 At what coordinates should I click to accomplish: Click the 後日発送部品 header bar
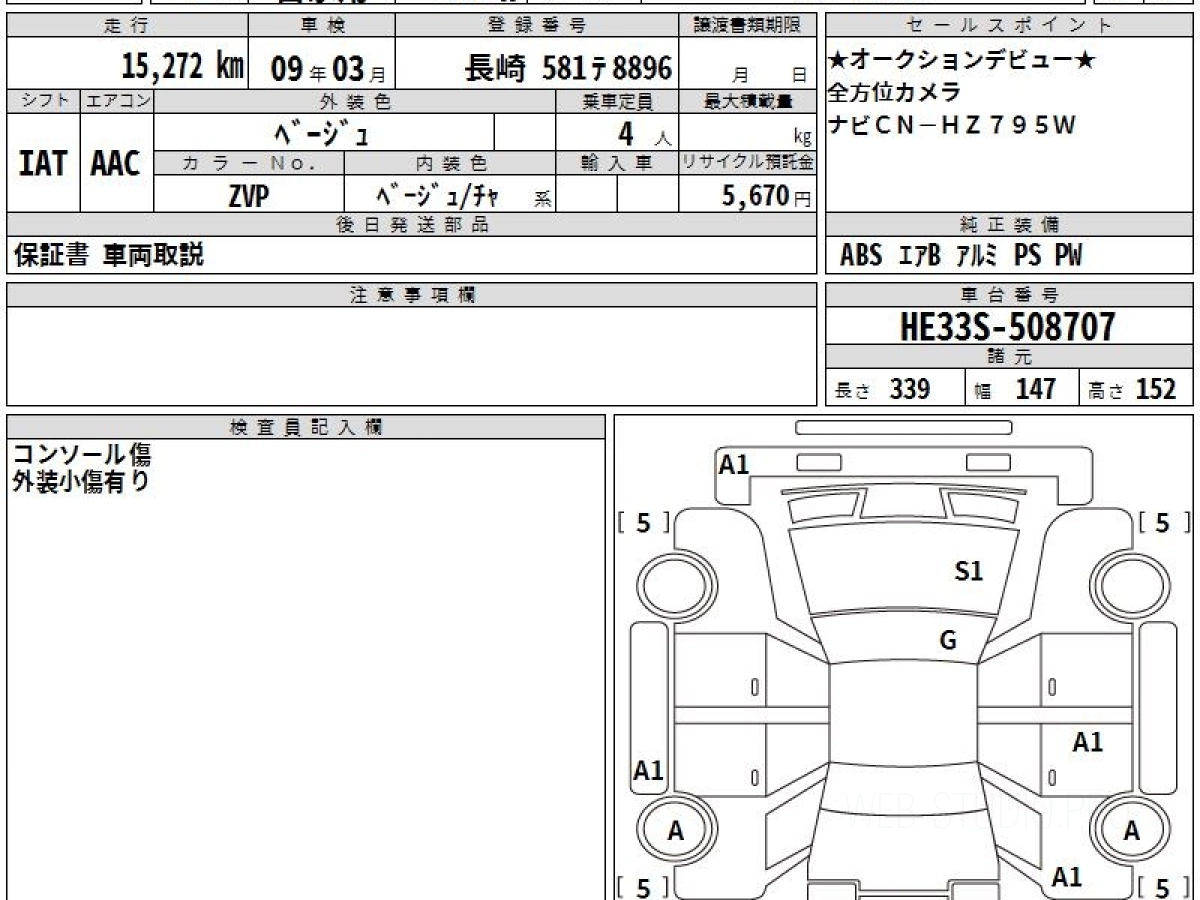[411, 225]
